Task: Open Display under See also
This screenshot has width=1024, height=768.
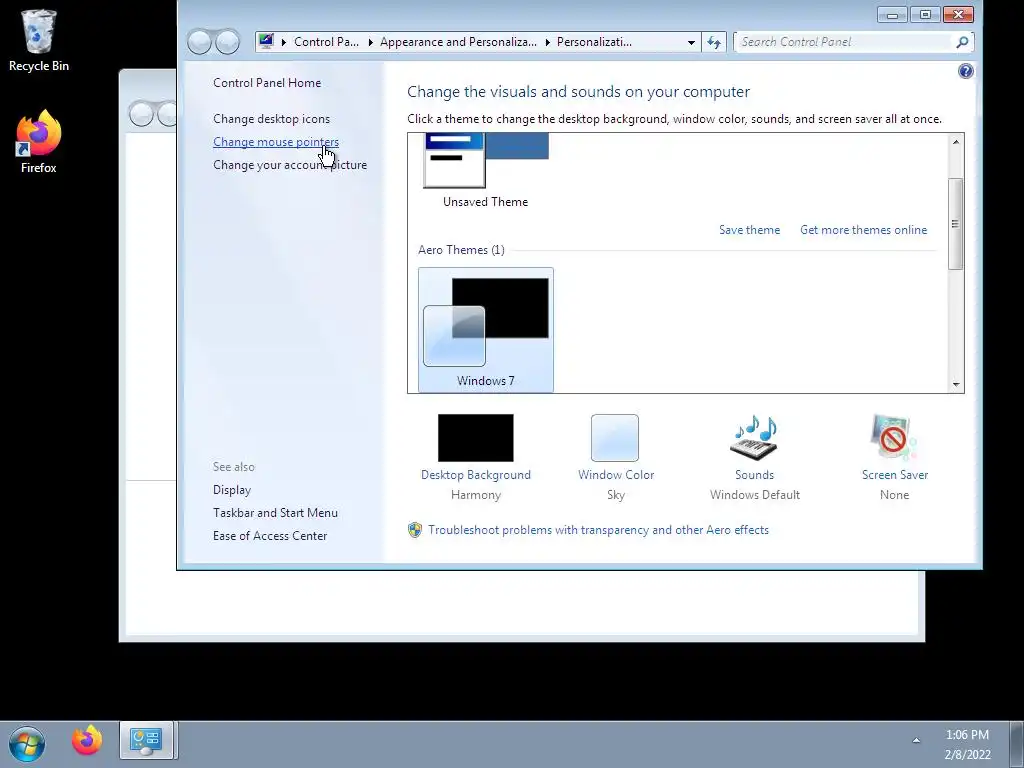Action: click(x=232, y=490)
